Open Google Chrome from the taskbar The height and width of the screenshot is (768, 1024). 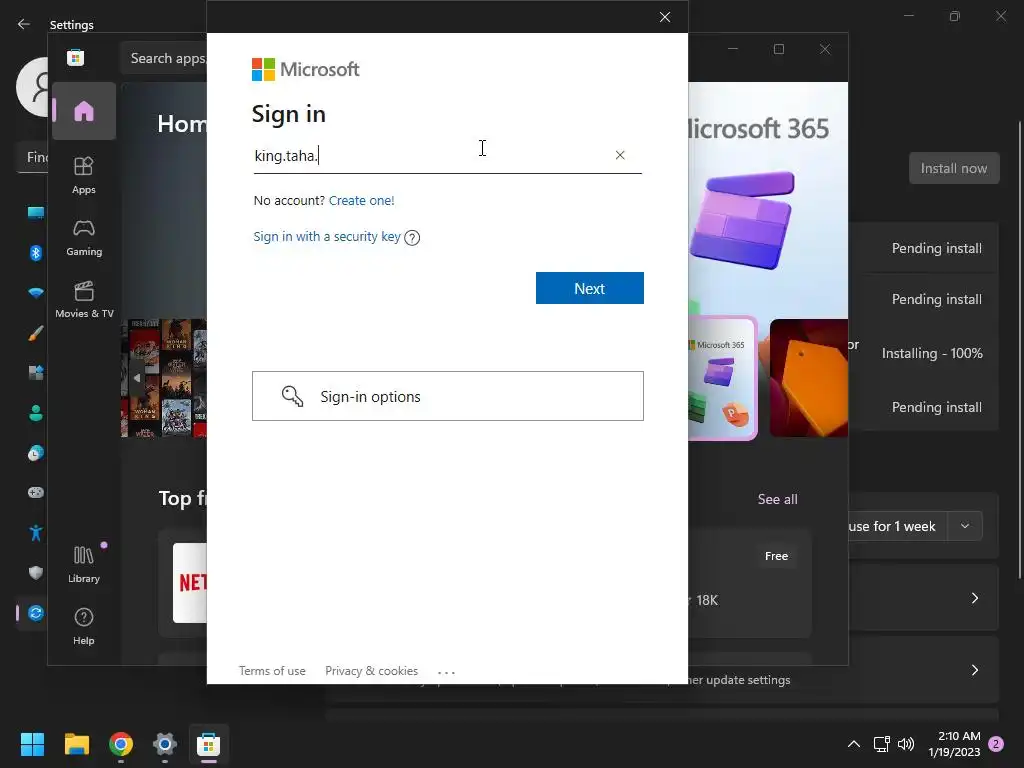click(x=121, y=744)
